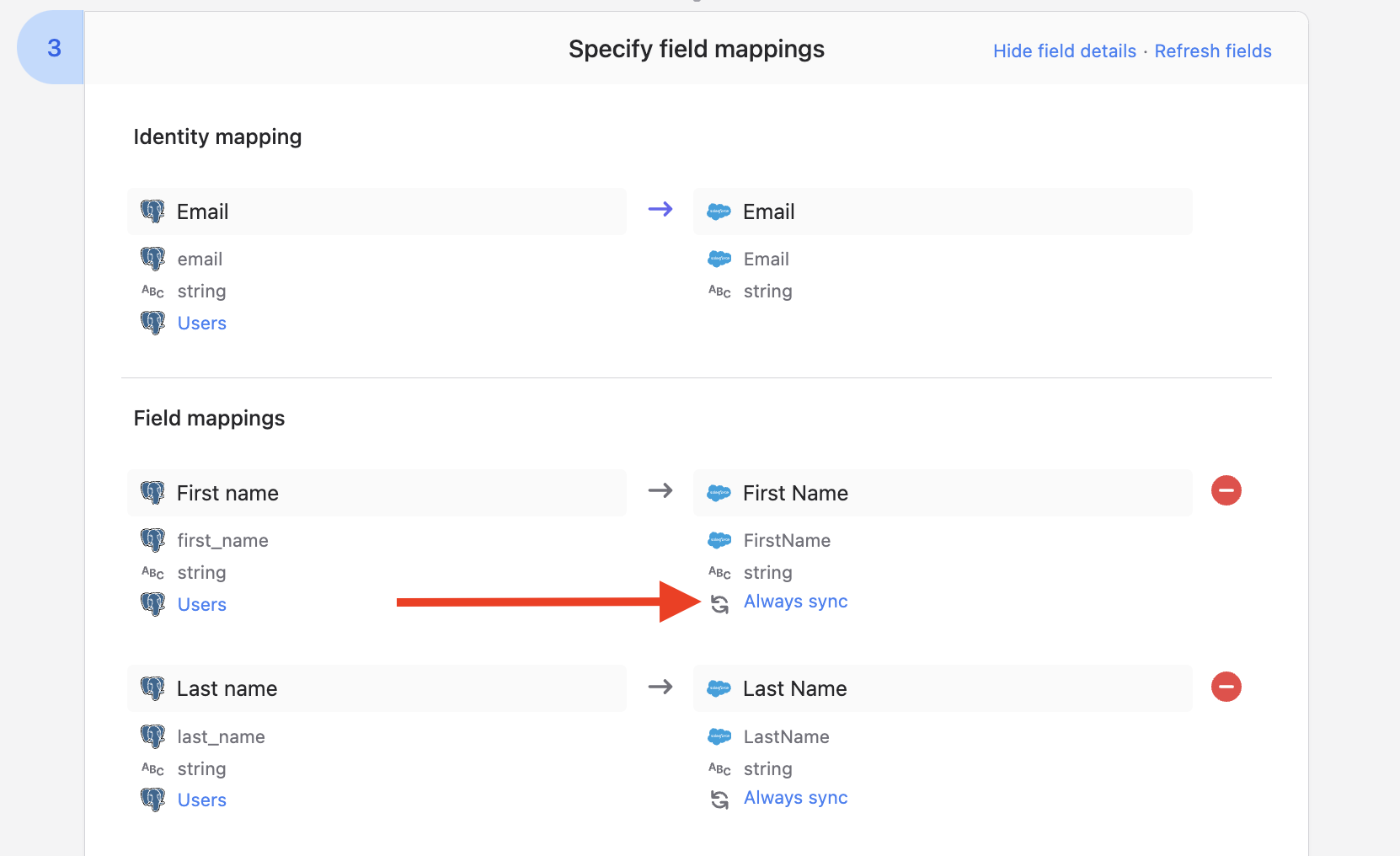The height and width of the screenshot is (856, 1400).
Task: Click the PostgreSQL icon in First name field
Action: tap(152, 493)
